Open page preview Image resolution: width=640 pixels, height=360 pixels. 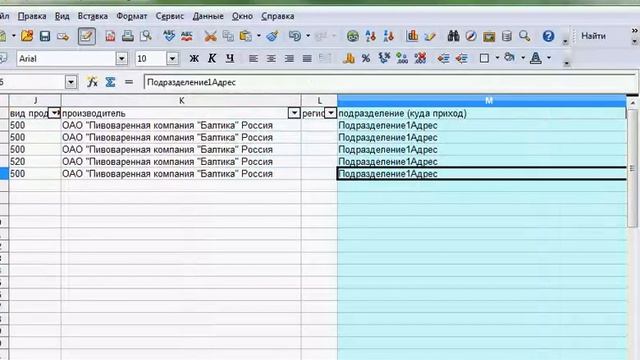(x=145, y=36)
